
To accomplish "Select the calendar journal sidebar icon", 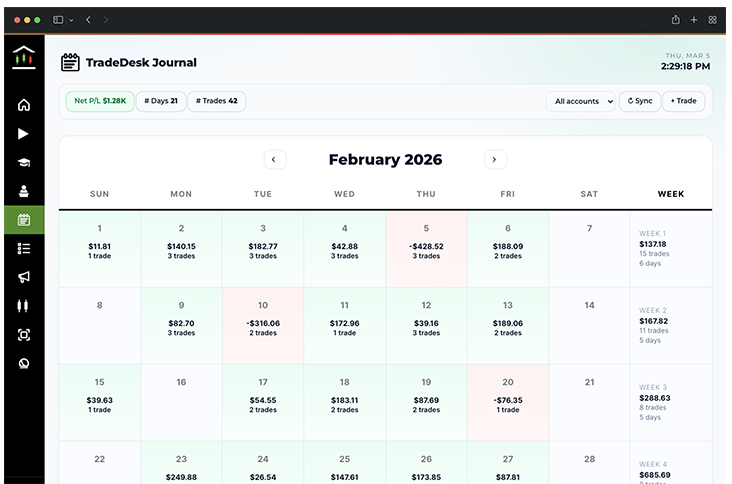I will [24, 220].
